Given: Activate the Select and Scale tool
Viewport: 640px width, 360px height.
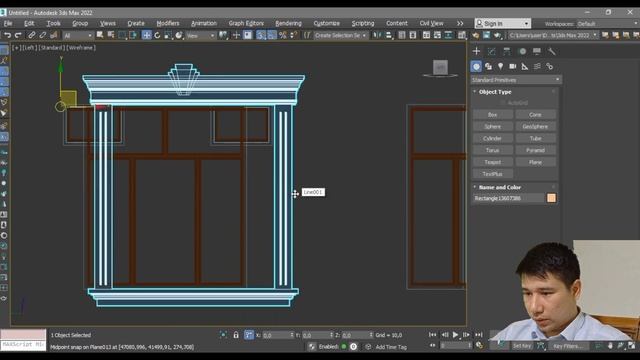Looking at the screenshot, I should [168, 36].
